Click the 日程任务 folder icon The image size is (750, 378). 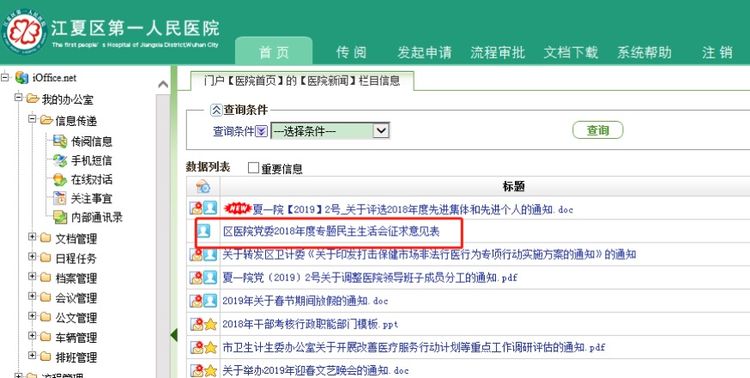(x=45, y=258)
